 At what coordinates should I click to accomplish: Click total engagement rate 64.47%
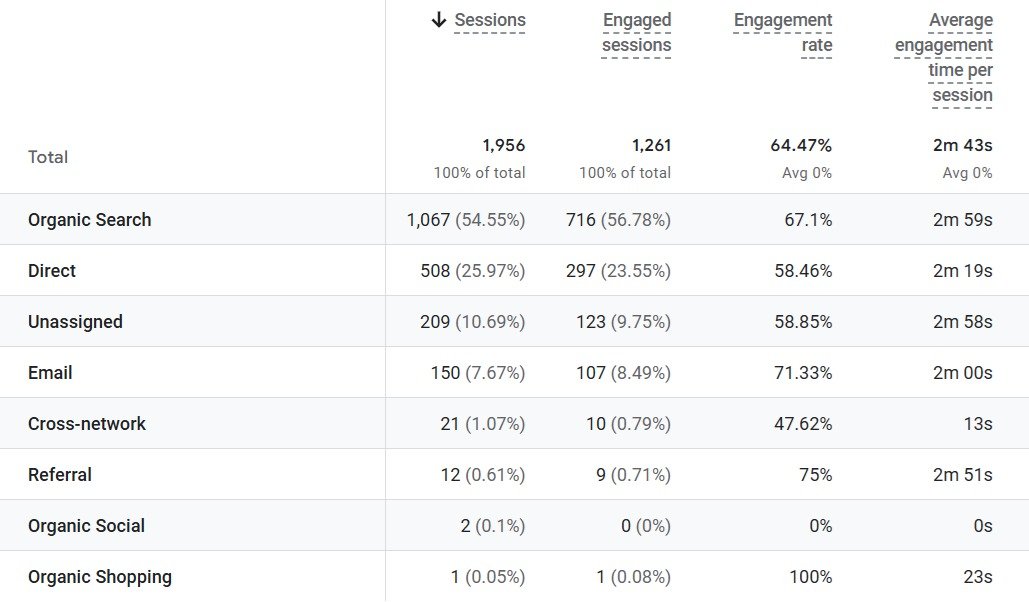click(x=801, y=146)
